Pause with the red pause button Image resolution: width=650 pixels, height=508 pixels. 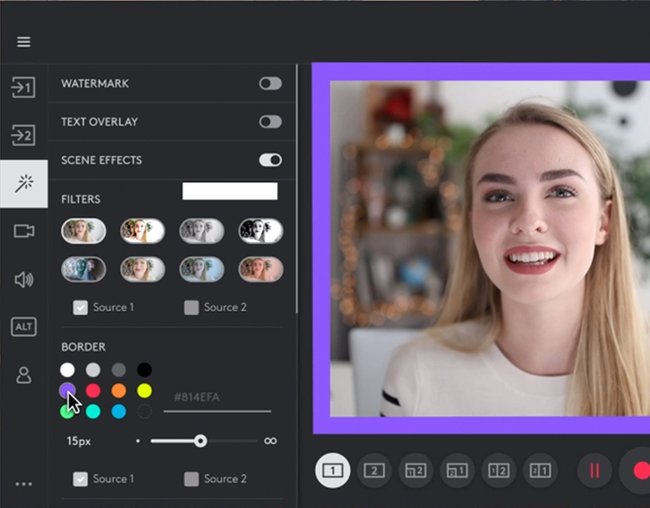(594, 471)
